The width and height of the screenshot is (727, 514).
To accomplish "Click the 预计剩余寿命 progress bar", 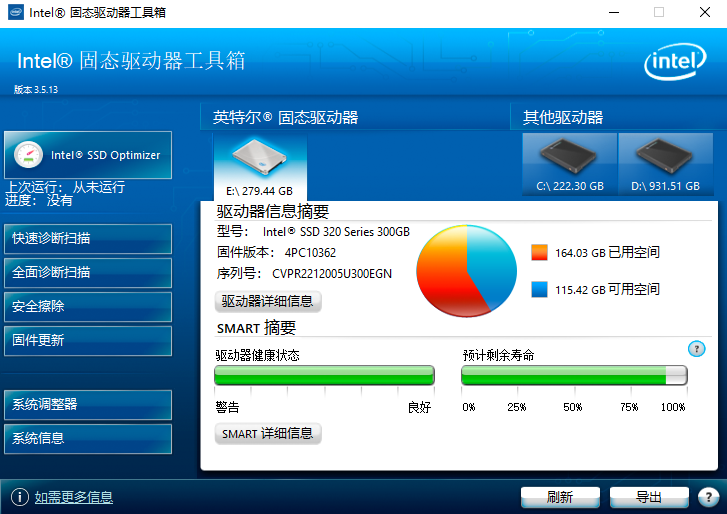I will (x=573, y=375).
